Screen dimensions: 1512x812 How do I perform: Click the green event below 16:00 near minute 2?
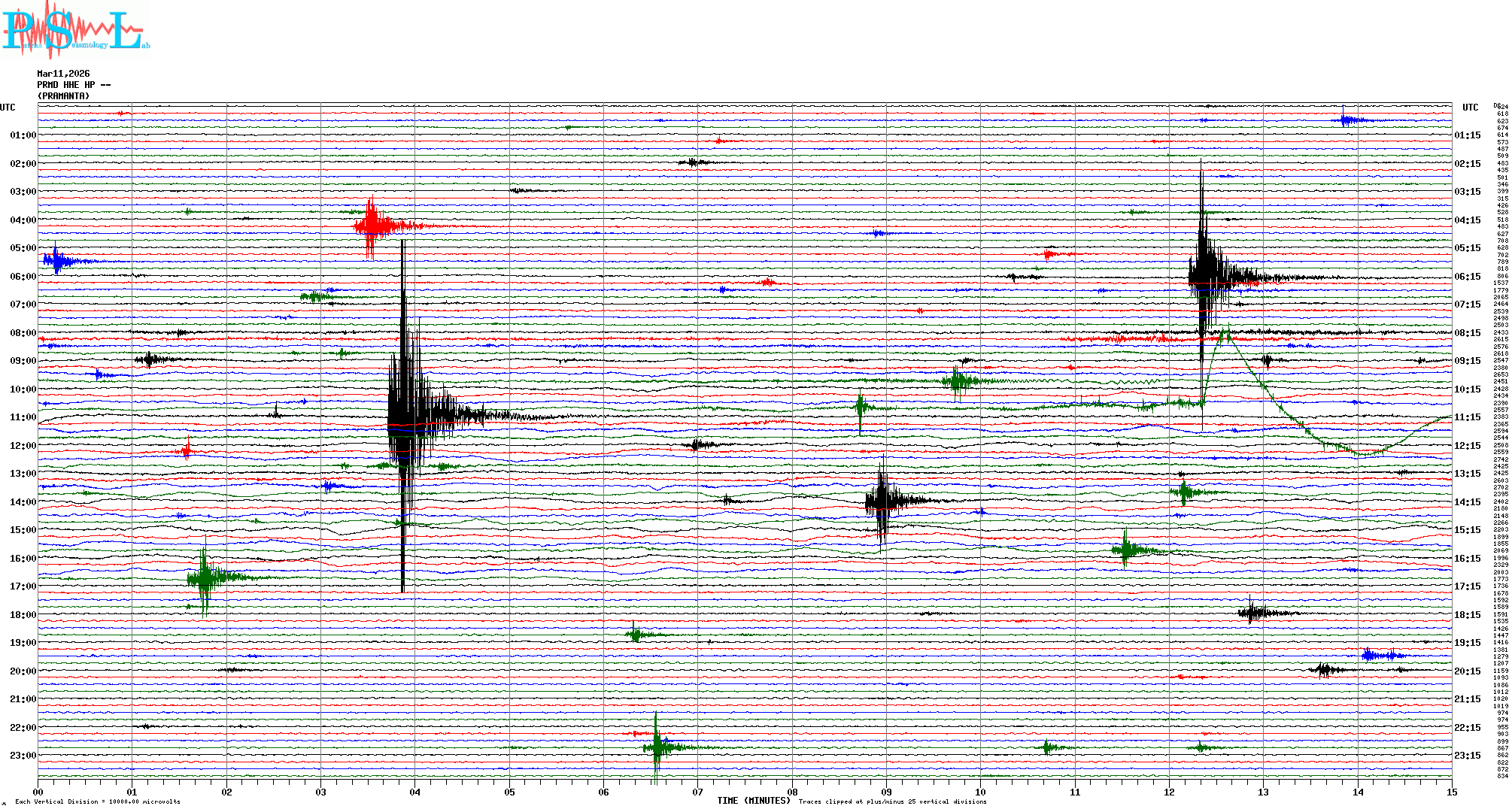pos(204,577)
